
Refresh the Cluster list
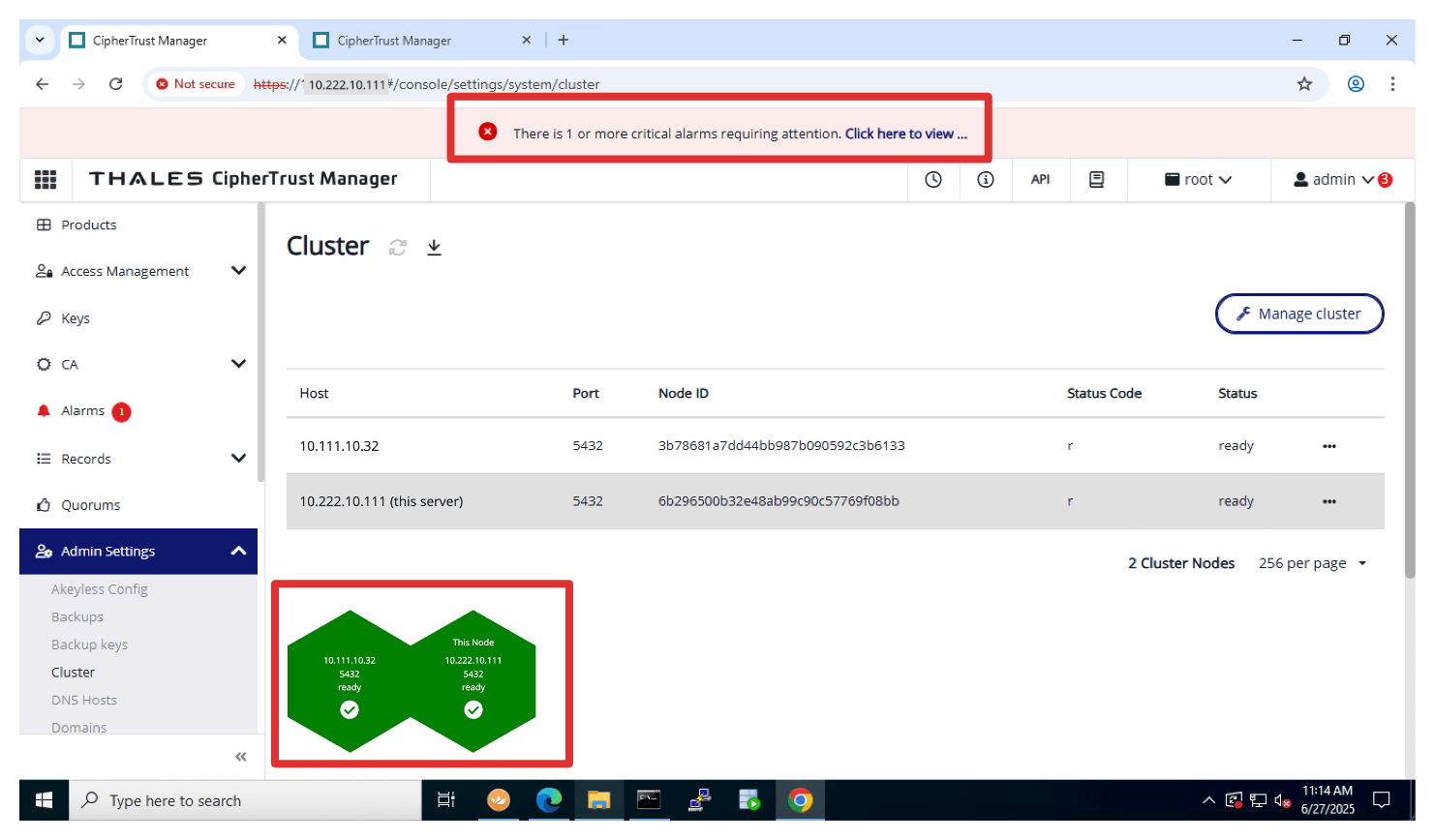(x=397, y=248)
